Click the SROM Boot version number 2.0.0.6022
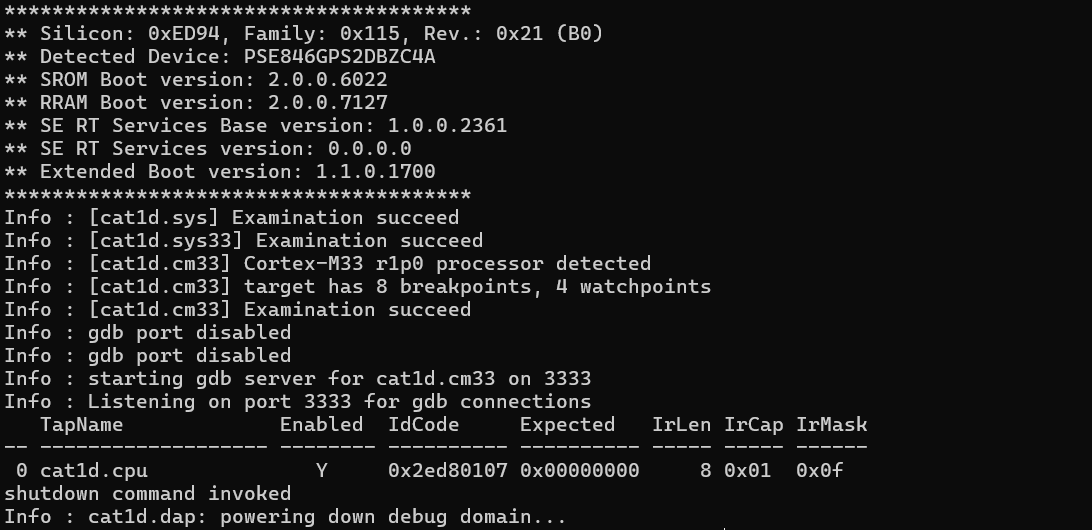The image size is (1092, 530). point(328,80)
